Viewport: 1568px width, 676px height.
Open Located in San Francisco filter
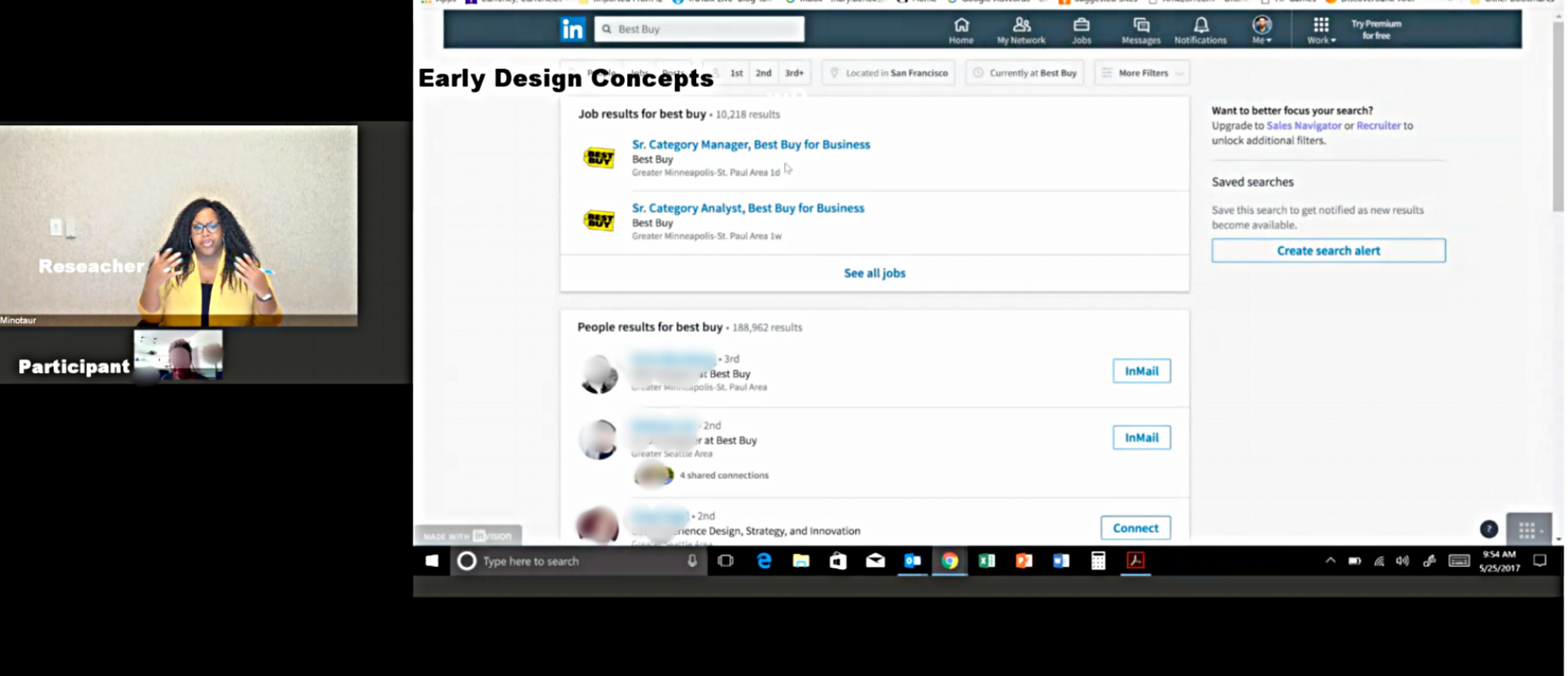(888, 73)
